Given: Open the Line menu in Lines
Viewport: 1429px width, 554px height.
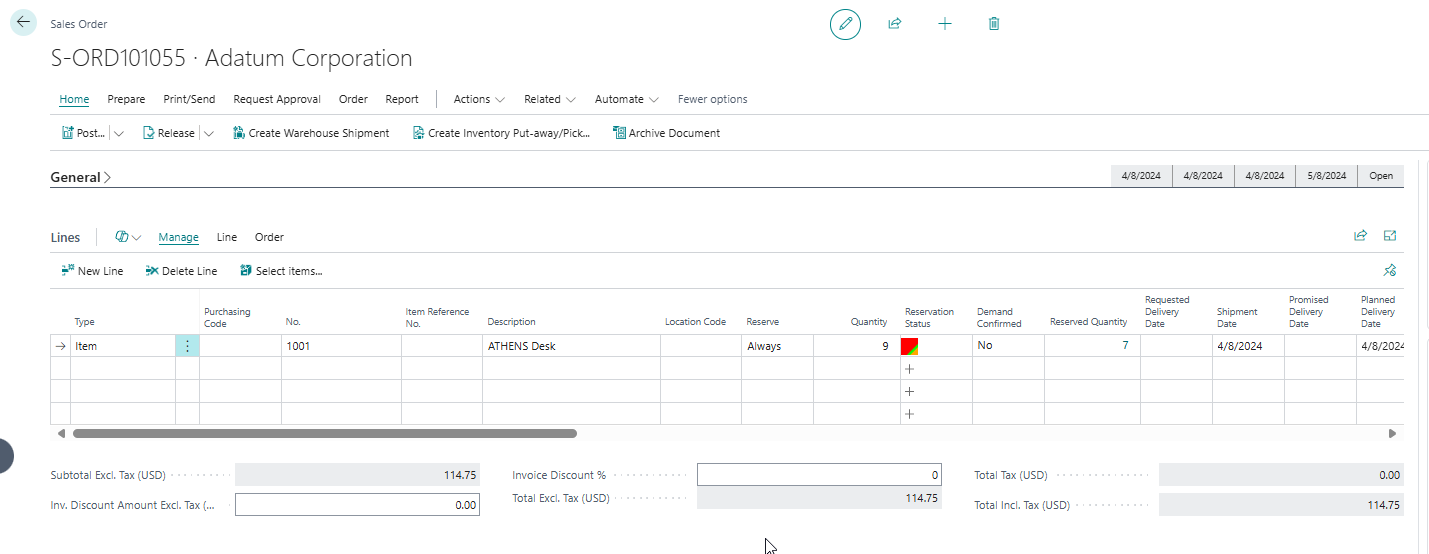Looking at the screenshot, I should pos(227,237).
